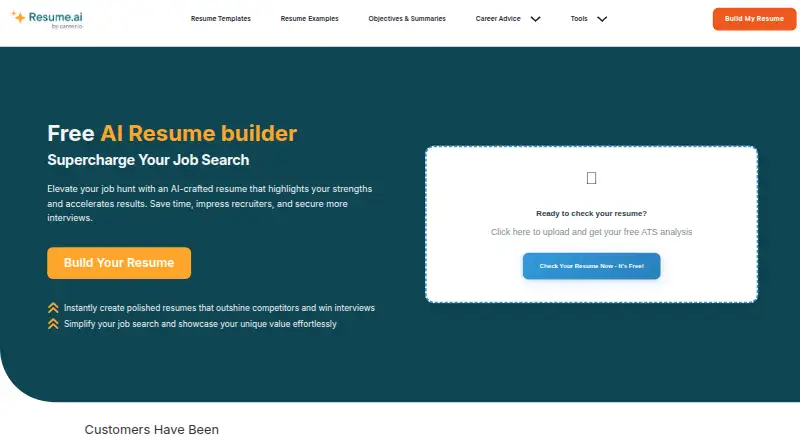Open Resume Templates menu item
The width and height of the screenshot is (800, 440).
(x=221, y=18)
